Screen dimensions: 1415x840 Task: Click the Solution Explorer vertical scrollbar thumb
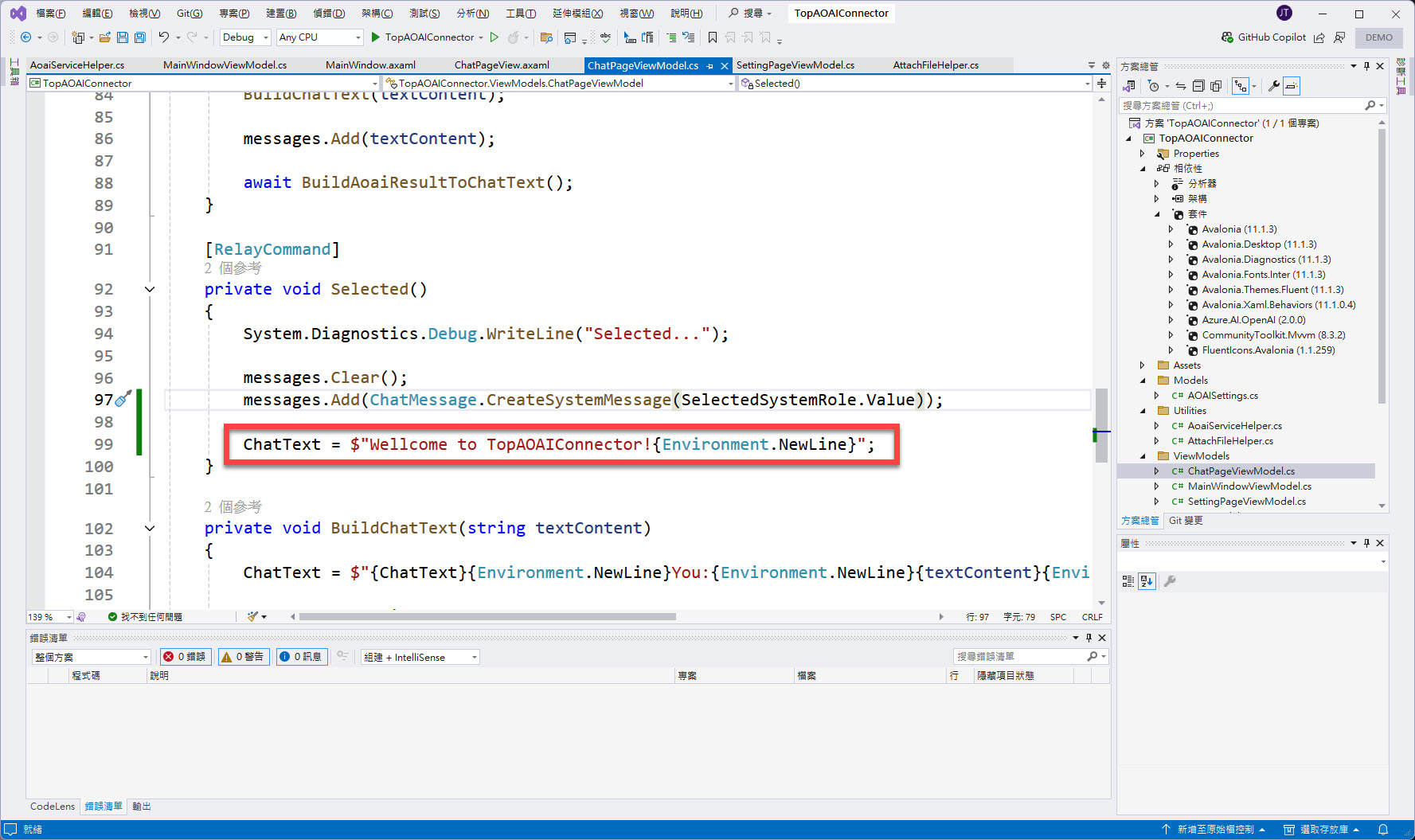click(1382, 265)
